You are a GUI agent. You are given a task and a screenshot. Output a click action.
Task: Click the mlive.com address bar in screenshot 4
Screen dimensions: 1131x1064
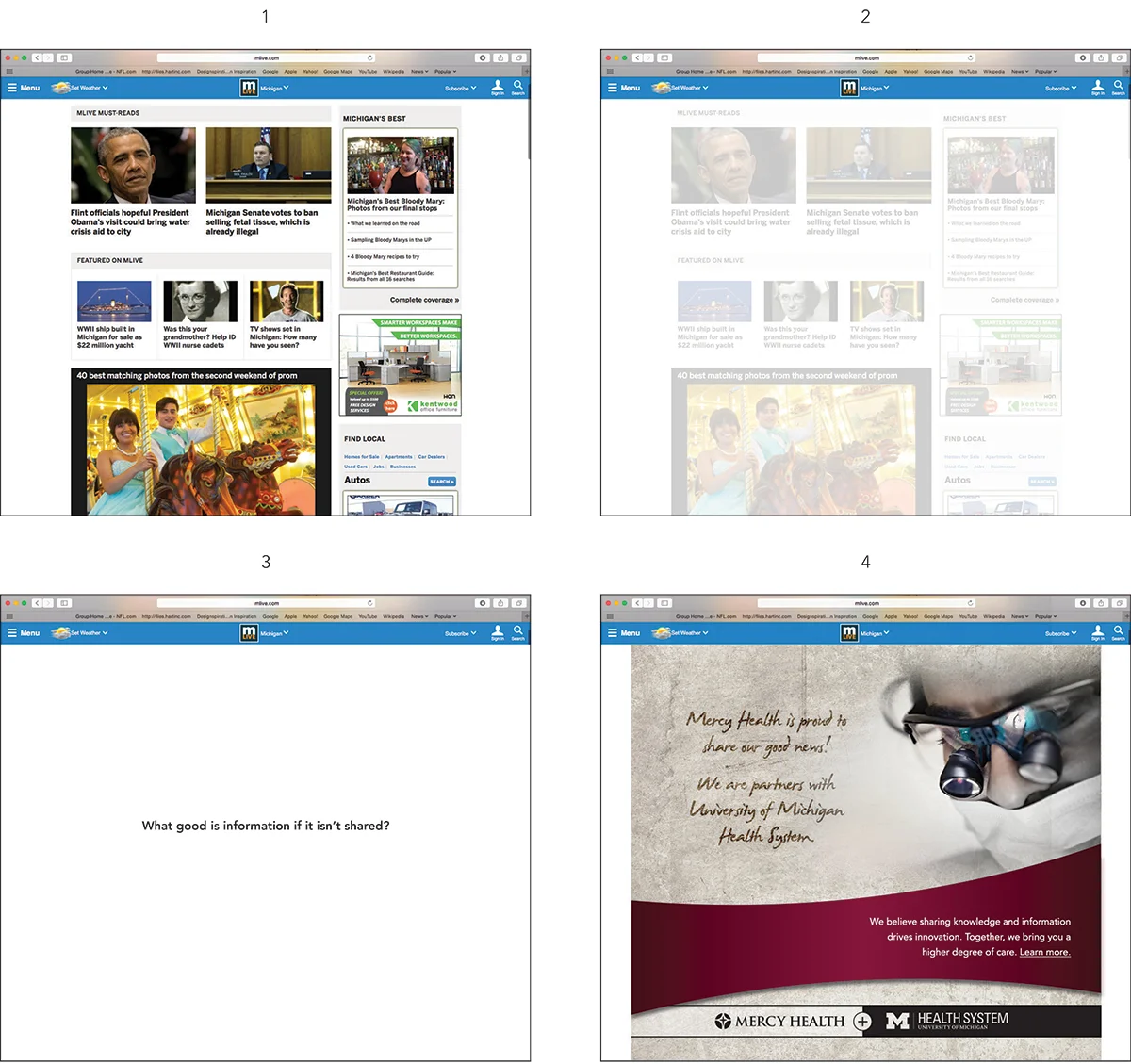(867, 603)
